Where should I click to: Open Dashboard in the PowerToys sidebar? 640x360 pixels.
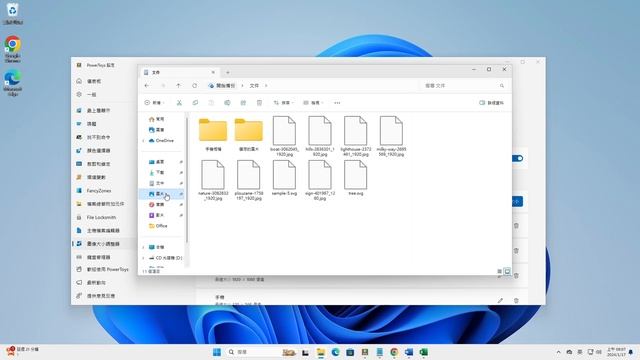[x=88, y=81]
